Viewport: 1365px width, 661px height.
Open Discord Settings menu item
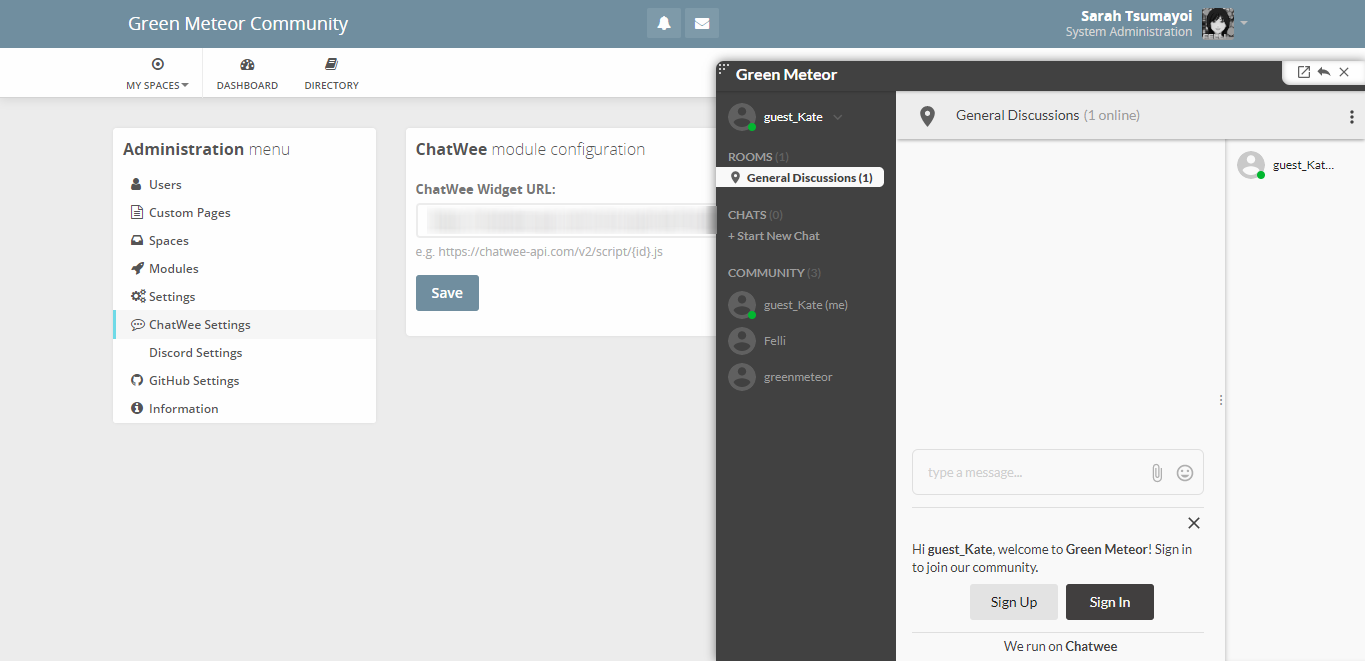244,352
